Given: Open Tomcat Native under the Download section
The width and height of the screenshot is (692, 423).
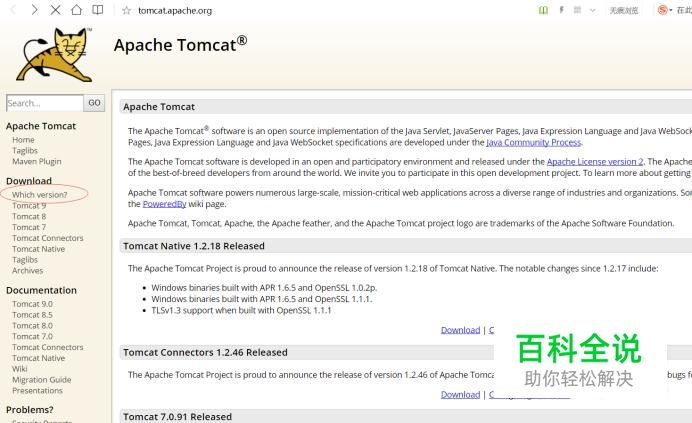Looking at the screenshot, I should (x=38, y=249).
